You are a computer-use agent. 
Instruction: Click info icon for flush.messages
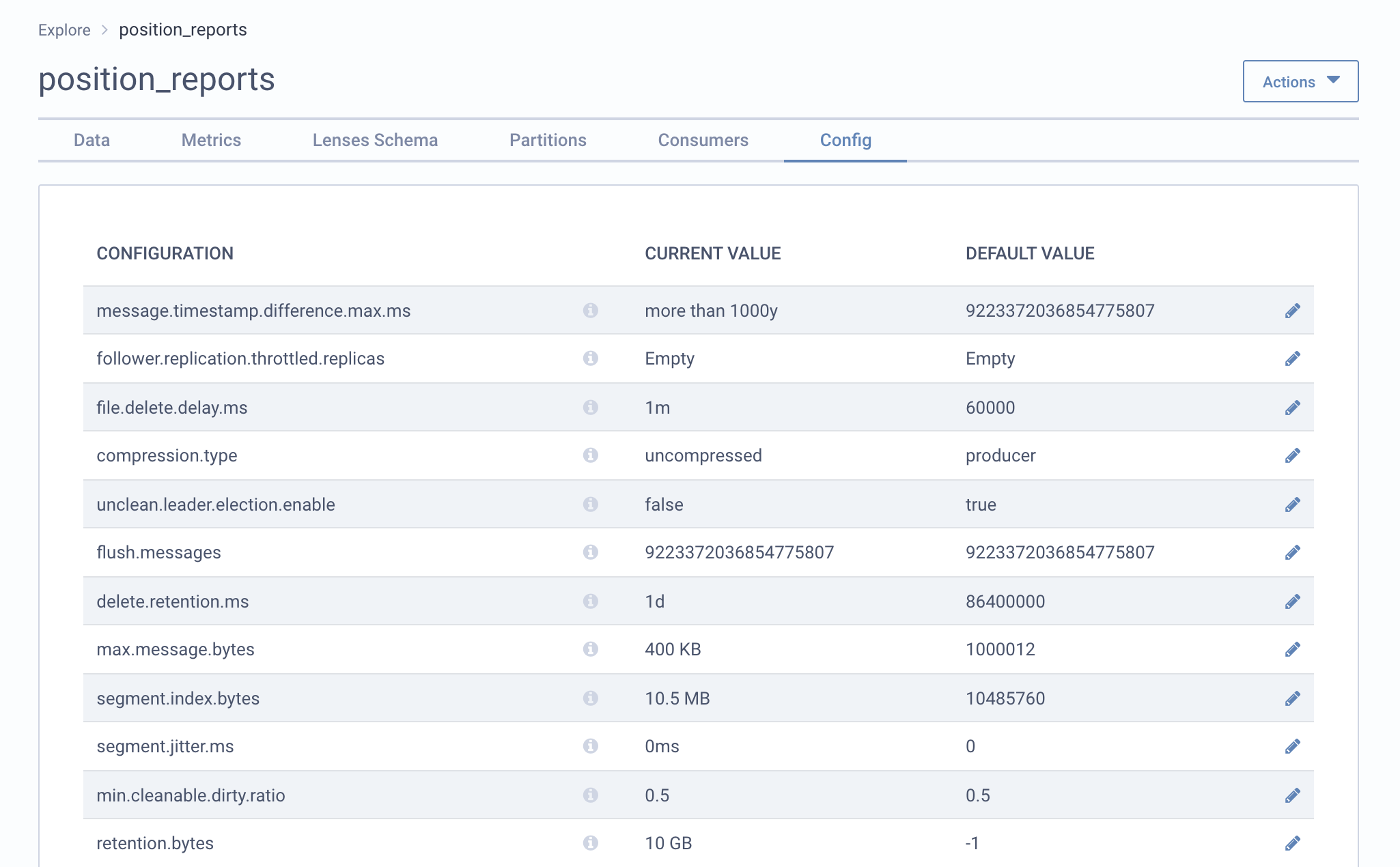coord(591,552)
